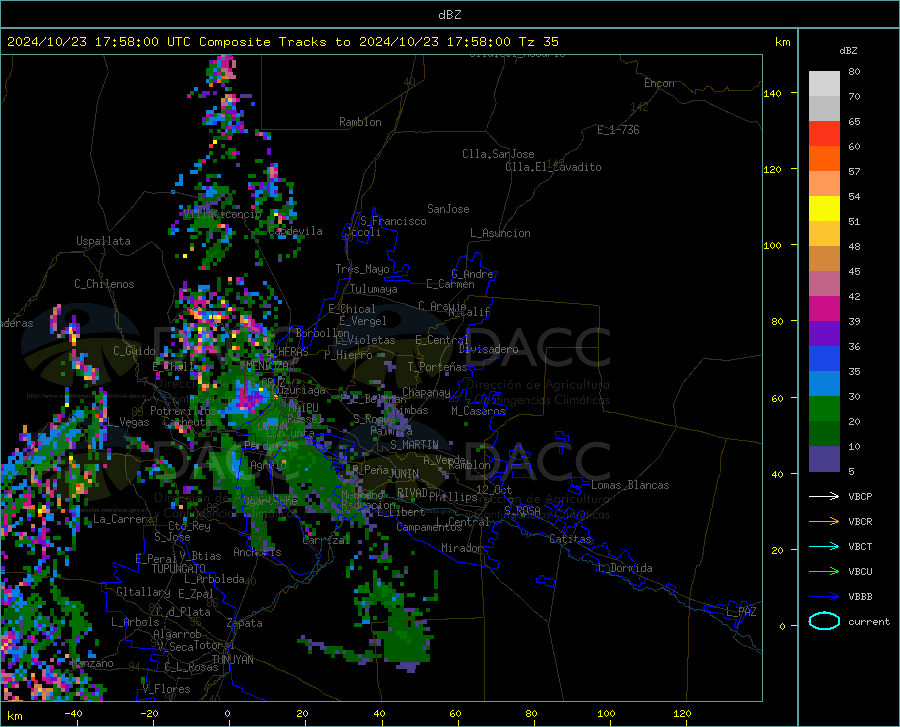Click the 'Uspallata' place label on the map
The width and height of the screenshot is (900, 727).
click(103, 242)
